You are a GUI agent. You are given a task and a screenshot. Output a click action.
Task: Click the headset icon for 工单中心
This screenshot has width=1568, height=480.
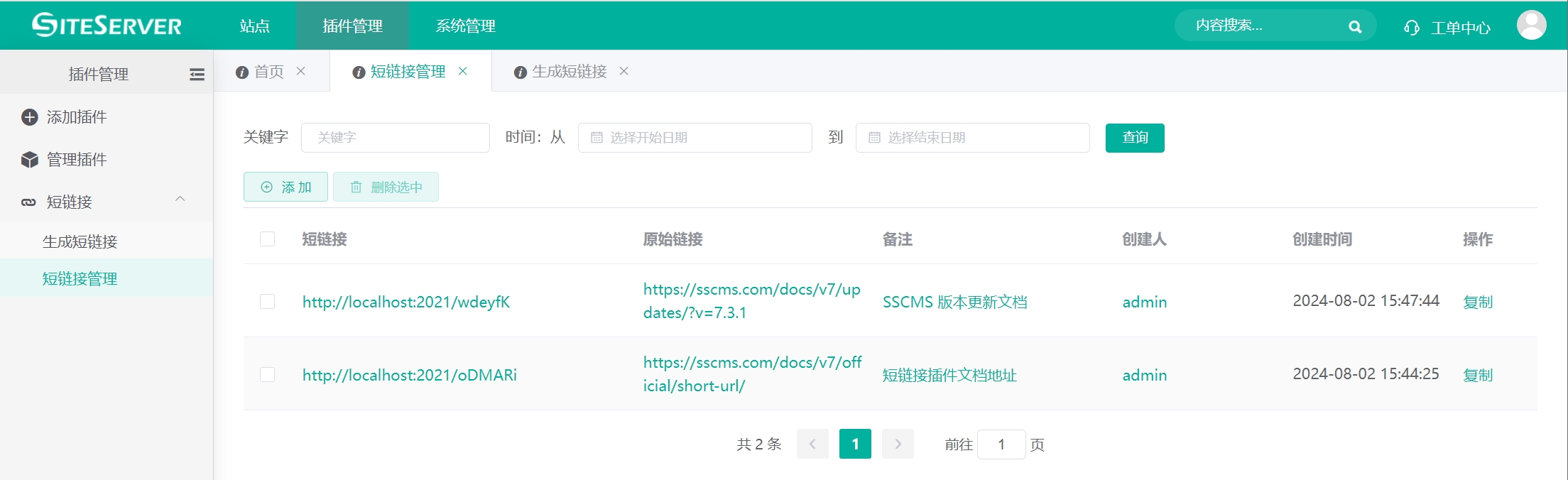(x=1412, y=28)
